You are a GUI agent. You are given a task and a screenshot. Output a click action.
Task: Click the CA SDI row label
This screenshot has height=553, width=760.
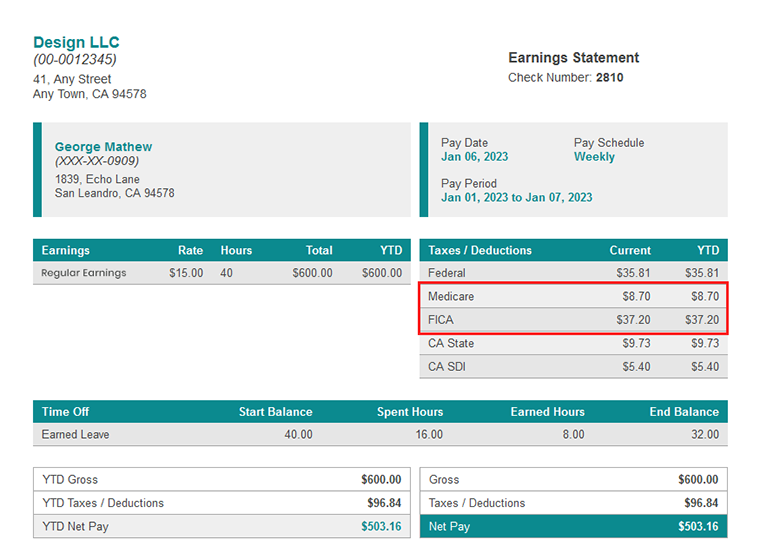[x=446, y=366]
